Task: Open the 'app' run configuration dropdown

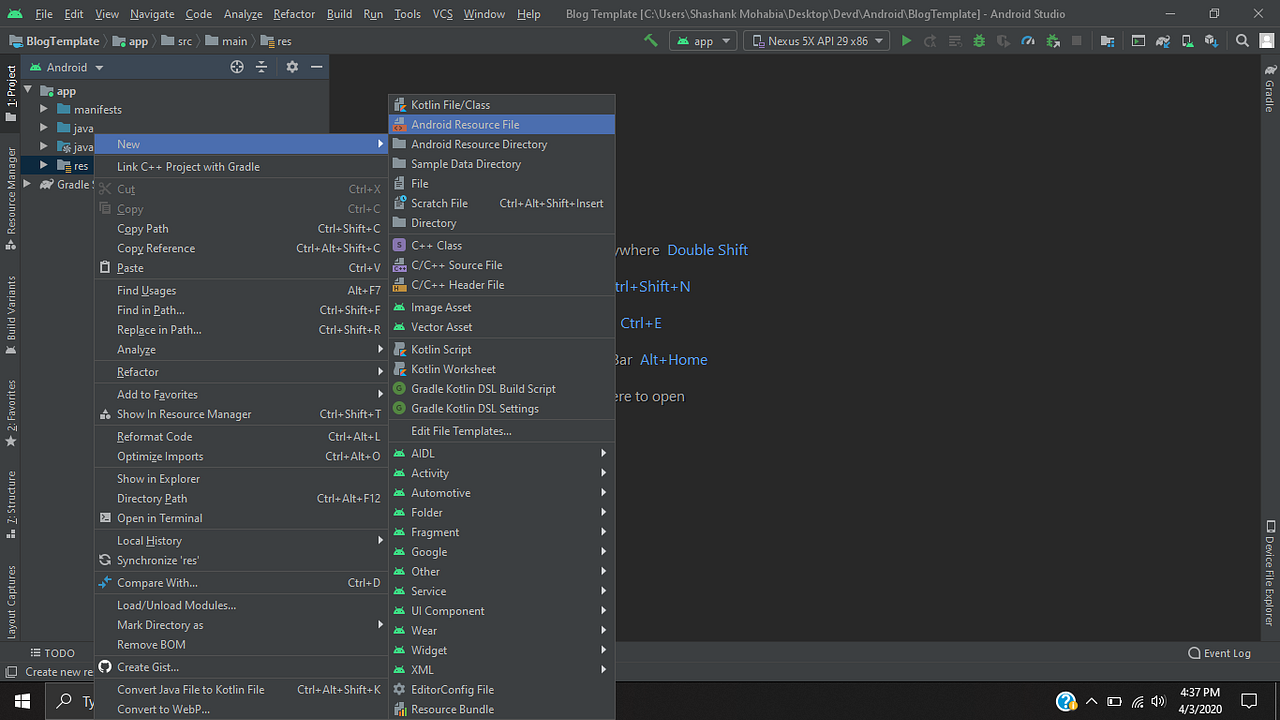Action: [x=703, y=40]
